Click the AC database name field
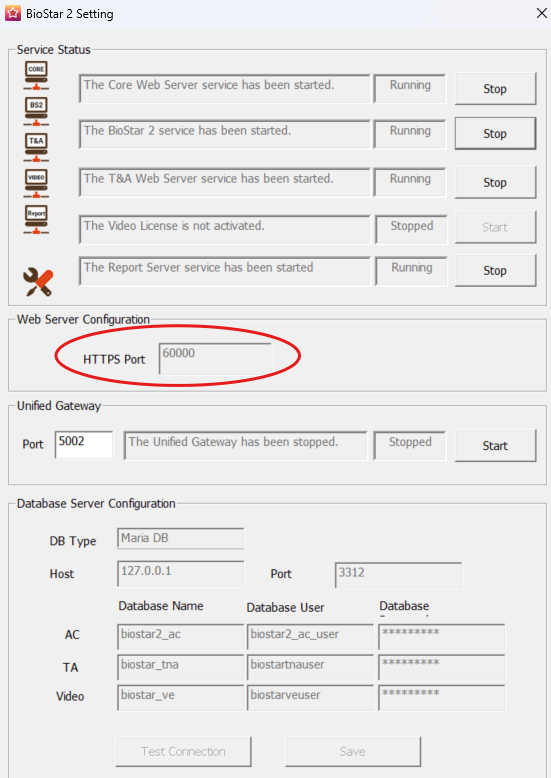Screen dimensions: 551x778 click(x=181, y=637)
